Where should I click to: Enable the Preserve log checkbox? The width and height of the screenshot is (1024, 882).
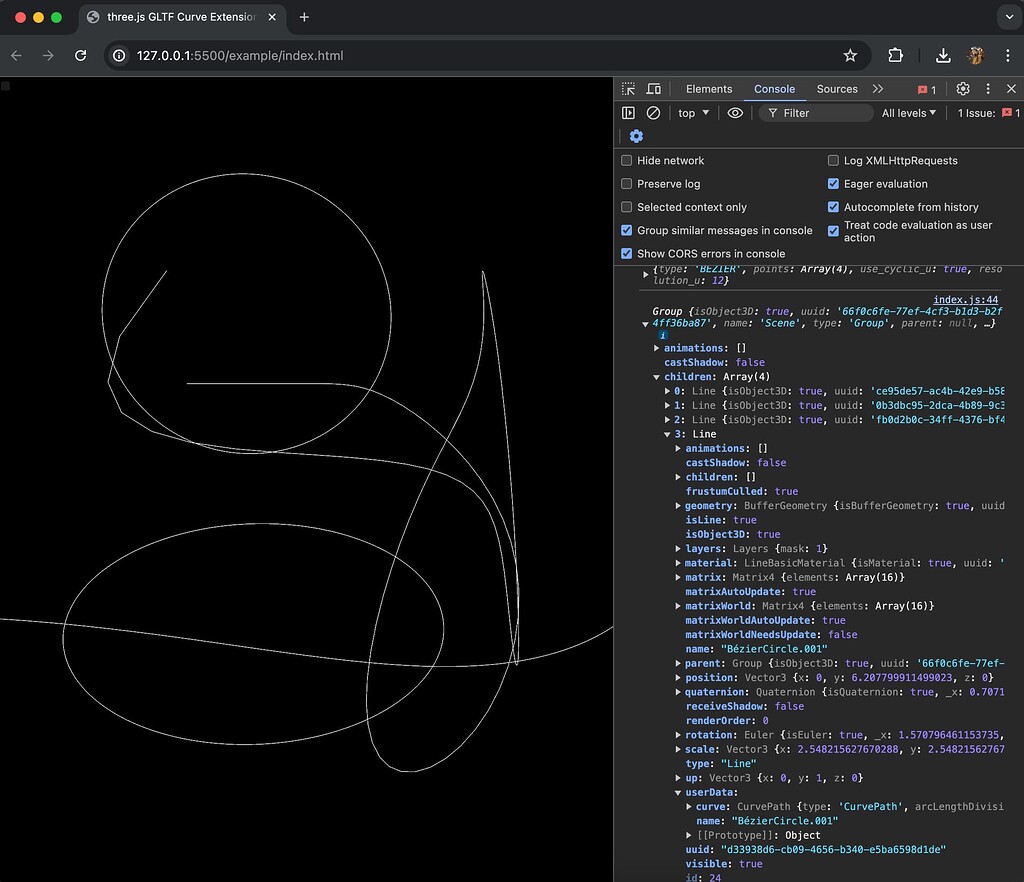(625, 183)
